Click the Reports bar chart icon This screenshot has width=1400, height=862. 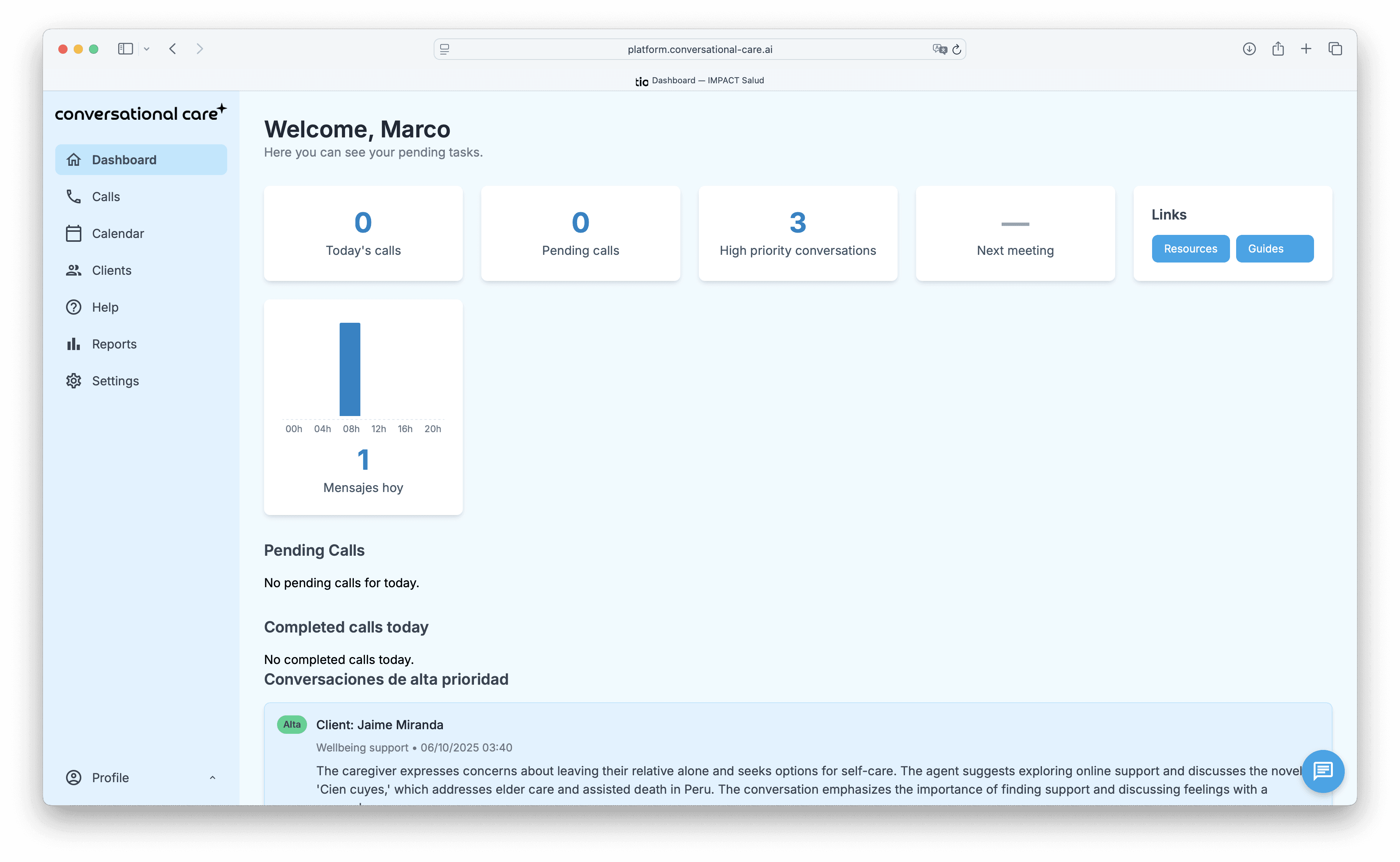click(x=74, y=344)
